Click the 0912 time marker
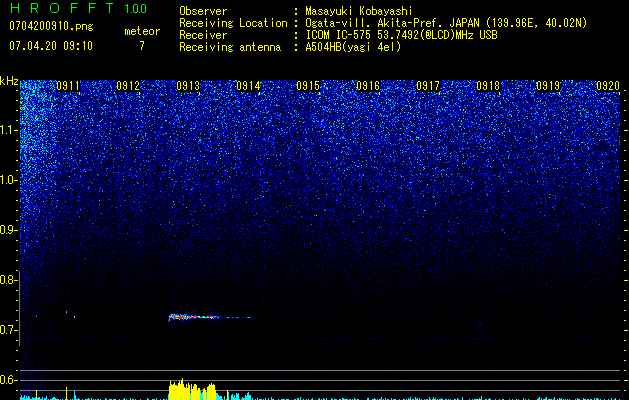The width and height of the screenshot is (629, 400). tap(128, 86)
